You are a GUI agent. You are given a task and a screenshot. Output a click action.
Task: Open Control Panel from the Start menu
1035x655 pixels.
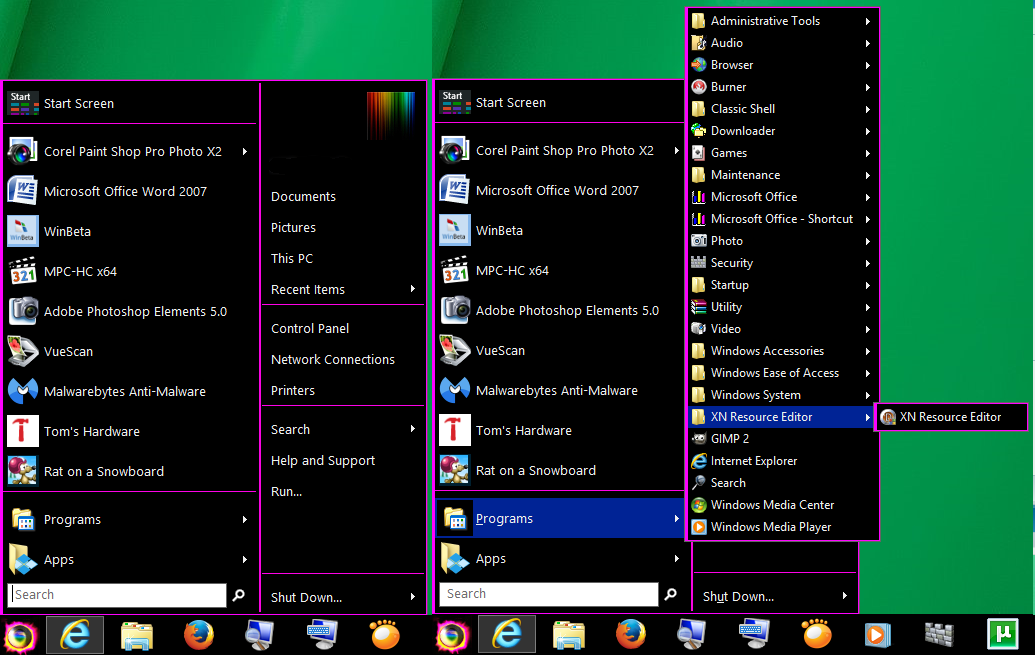(x=310, y=328)
